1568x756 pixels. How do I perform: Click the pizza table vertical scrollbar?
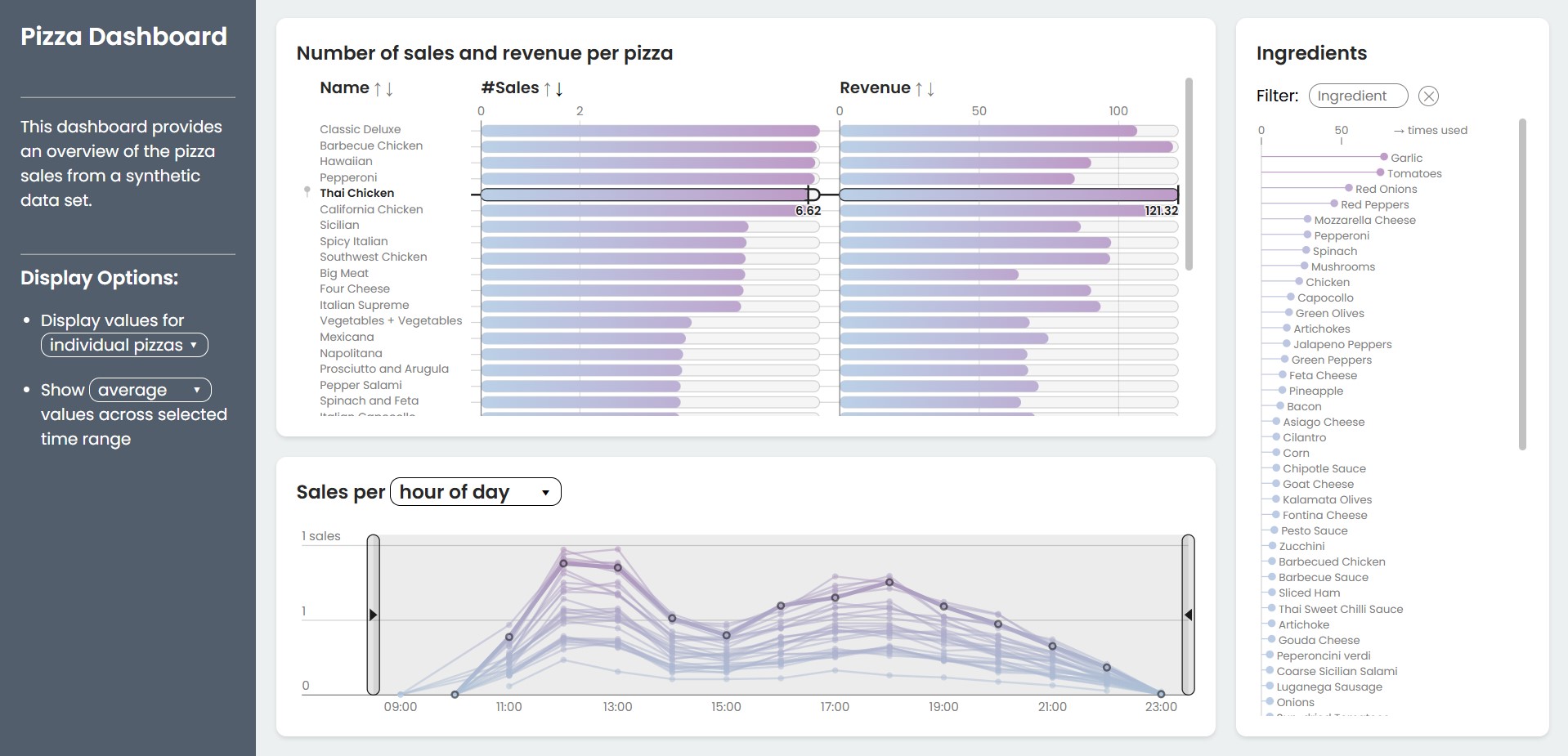[x=1189, y=174]
